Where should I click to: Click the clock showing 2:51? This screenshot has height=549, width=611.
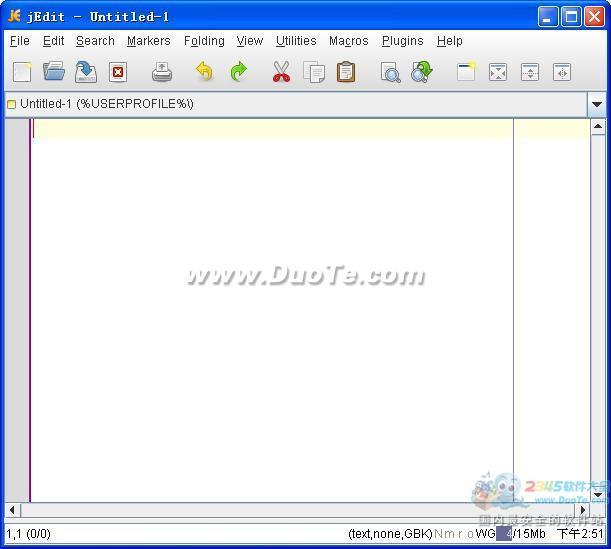580,533
